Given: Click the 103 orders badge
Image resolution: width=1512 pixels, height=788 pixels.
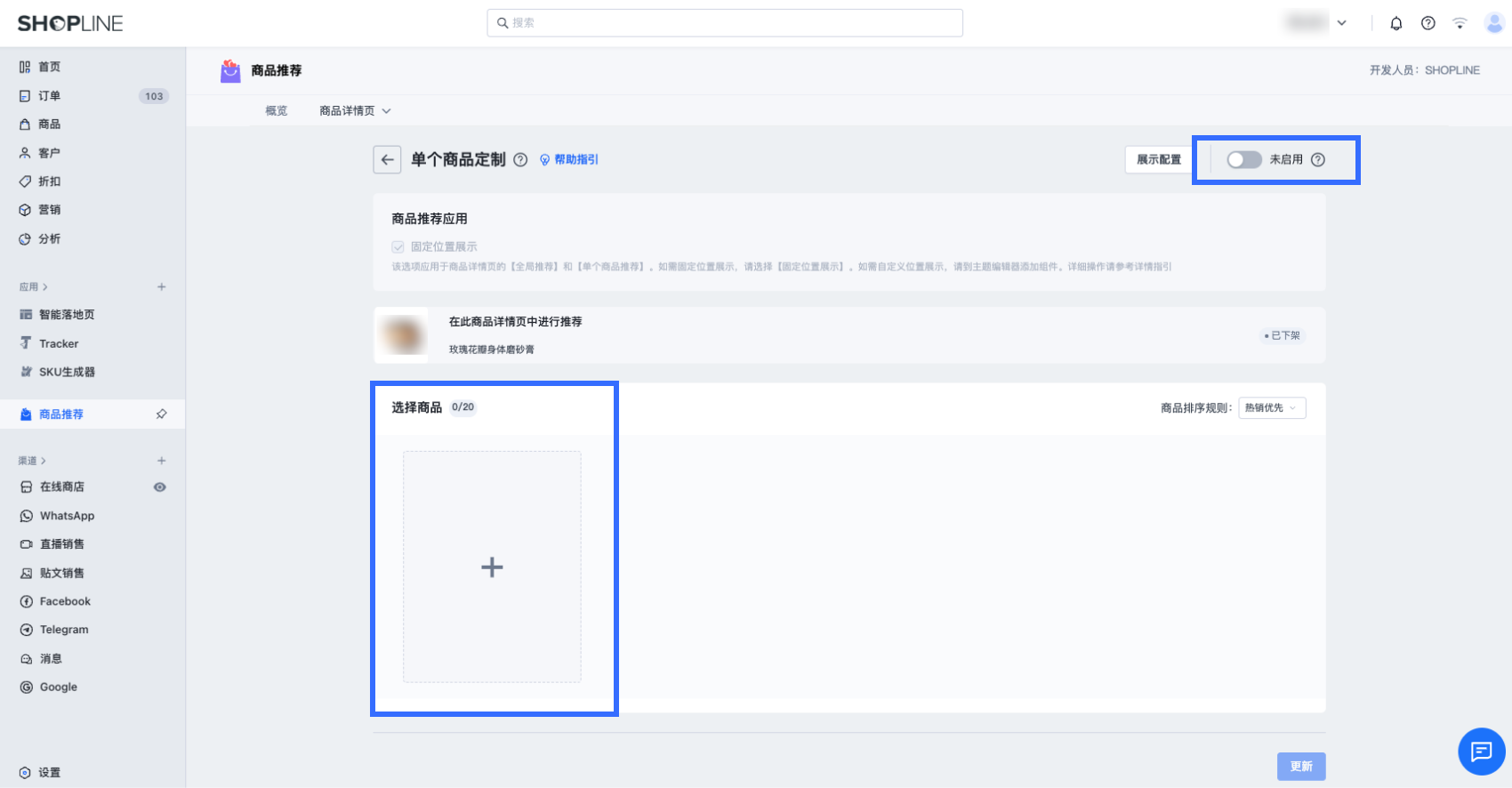Looking at the screenshot, I should [x=154, y=96].
